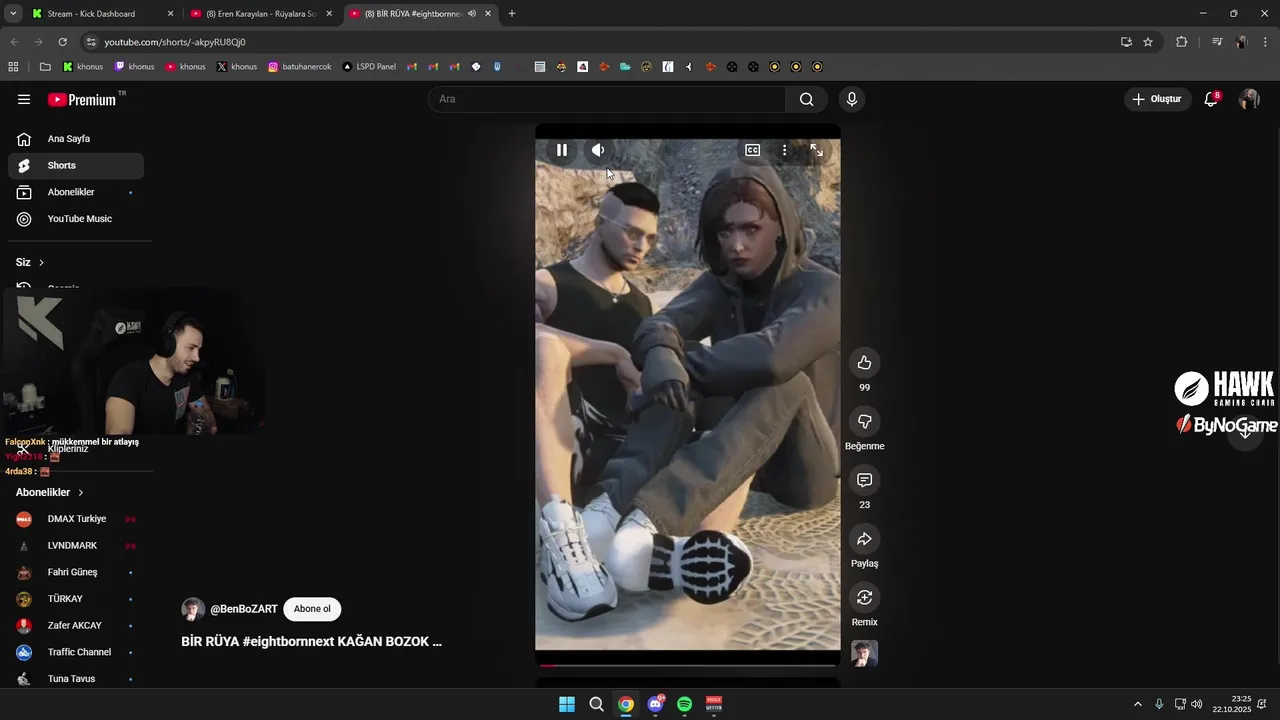Go to next Short with down arrow
The height and width of the screenshot is (720, 1280).
point(1245,431)
